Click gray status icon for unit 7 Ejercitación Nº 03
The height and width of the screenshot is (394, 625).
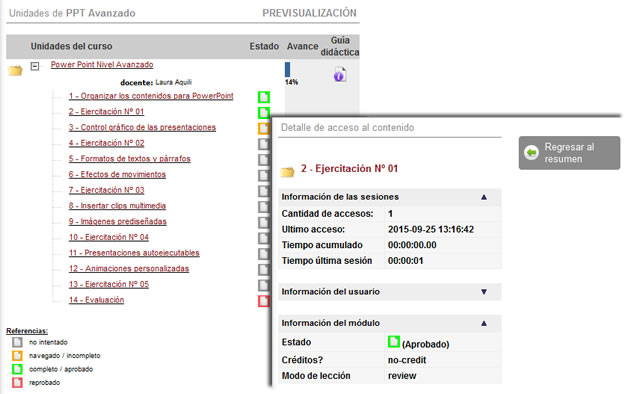[263, 191]
